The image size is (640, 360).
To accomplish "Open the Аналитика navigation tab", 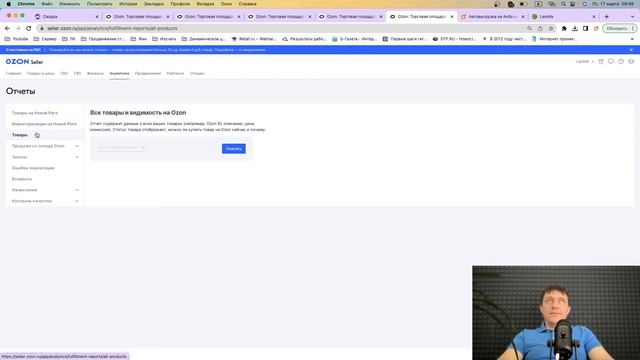I will pos(119,73).
